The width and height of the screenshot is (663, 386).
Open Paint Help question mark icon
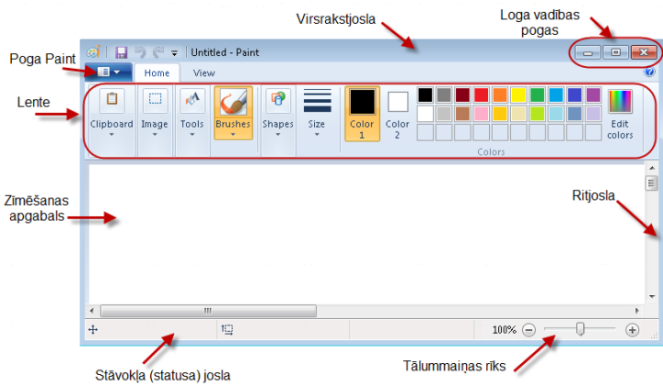(649, 72)
